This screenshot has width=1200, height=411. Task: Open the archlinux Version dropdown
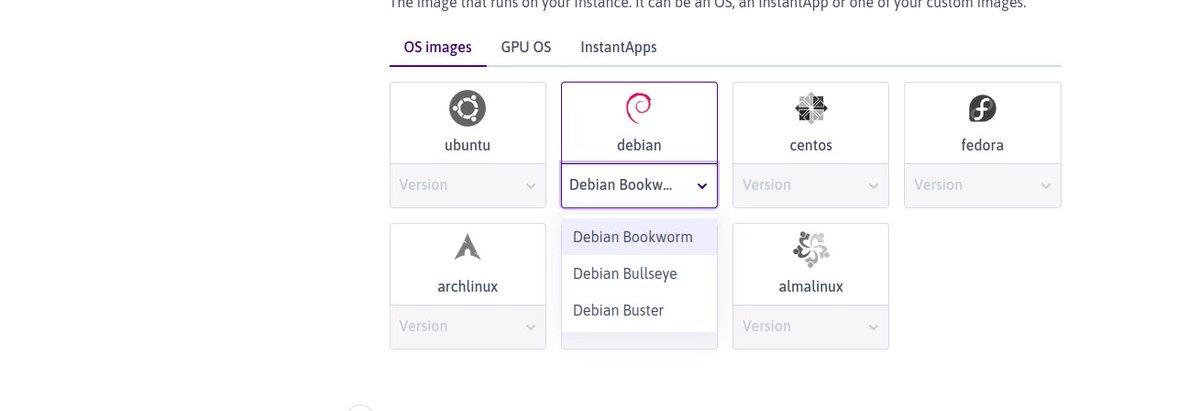[468, 326]
